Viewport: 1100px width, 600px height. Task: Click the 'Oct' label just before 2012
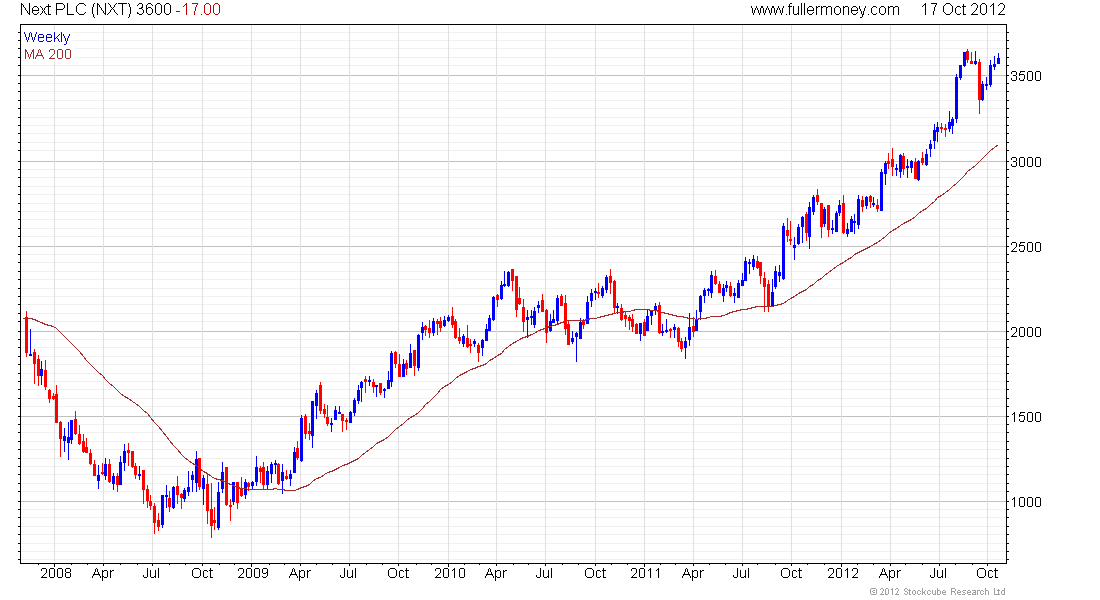coord(791,573)
